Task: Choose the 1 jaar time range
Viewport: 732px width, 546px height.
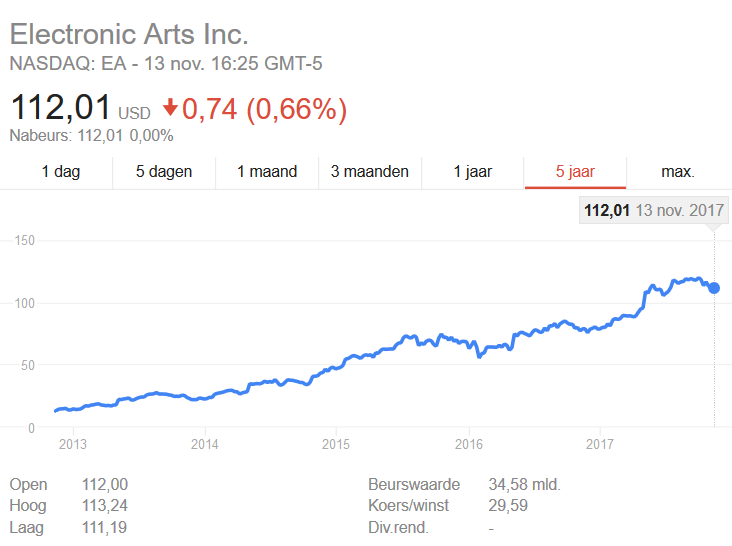Action: coord(473,171)
